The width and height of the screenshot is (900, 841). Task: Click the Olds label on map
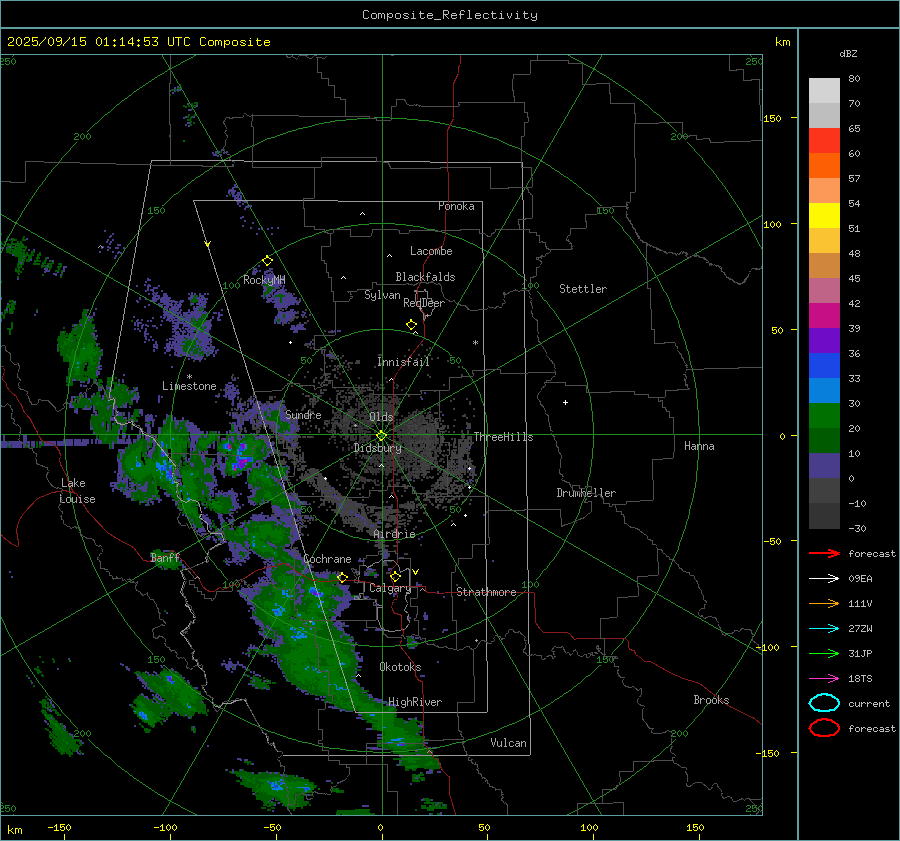(381, 417)
